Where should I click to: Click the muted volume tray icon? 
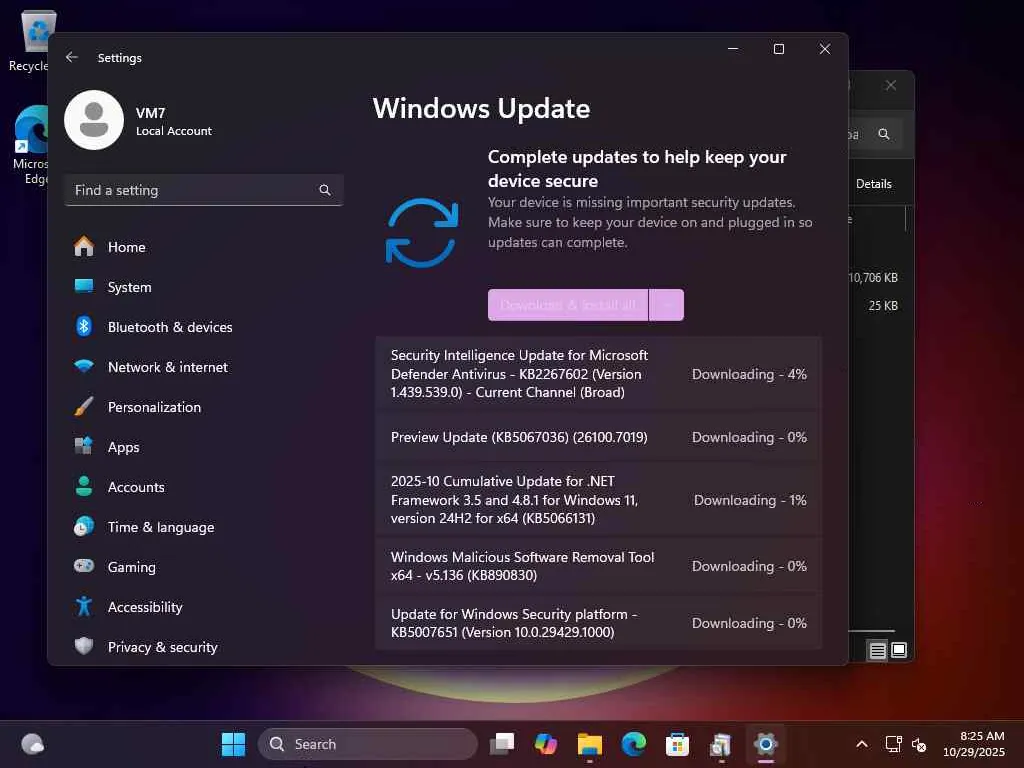pyautogui.click(x=919, y=744)
